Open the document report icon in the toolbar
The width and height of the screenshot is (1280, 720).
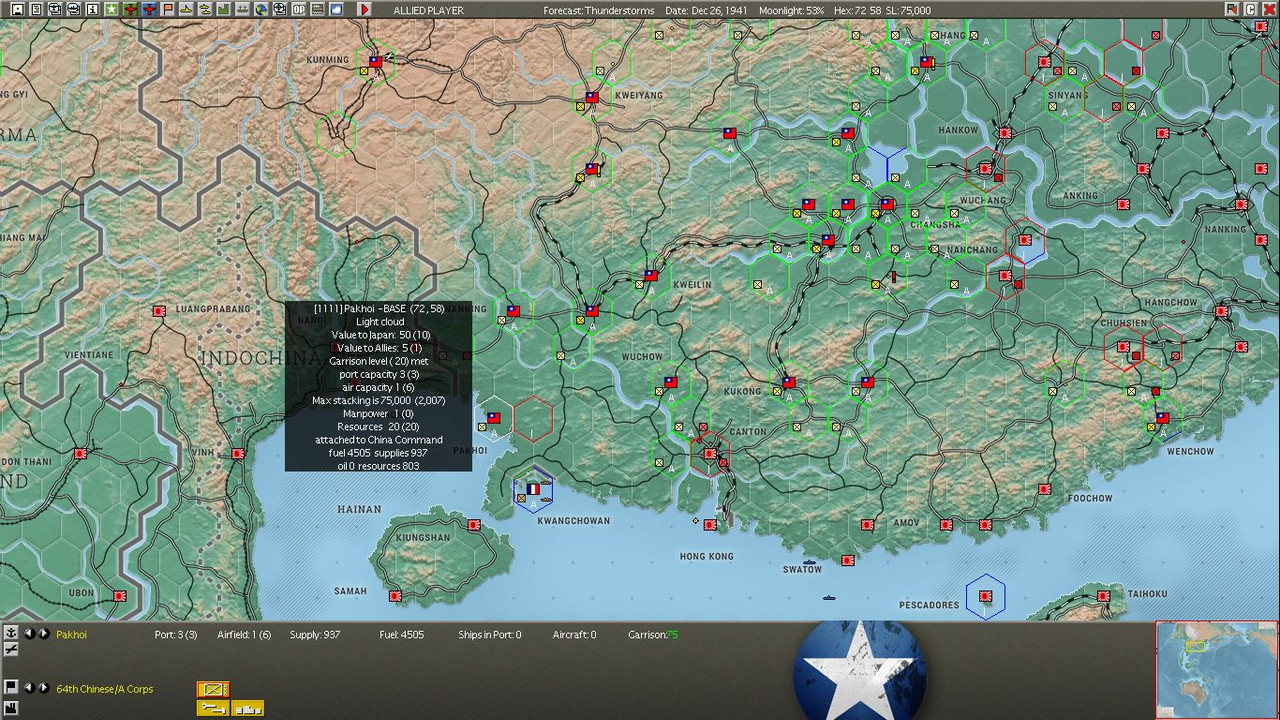coord(36,10)
